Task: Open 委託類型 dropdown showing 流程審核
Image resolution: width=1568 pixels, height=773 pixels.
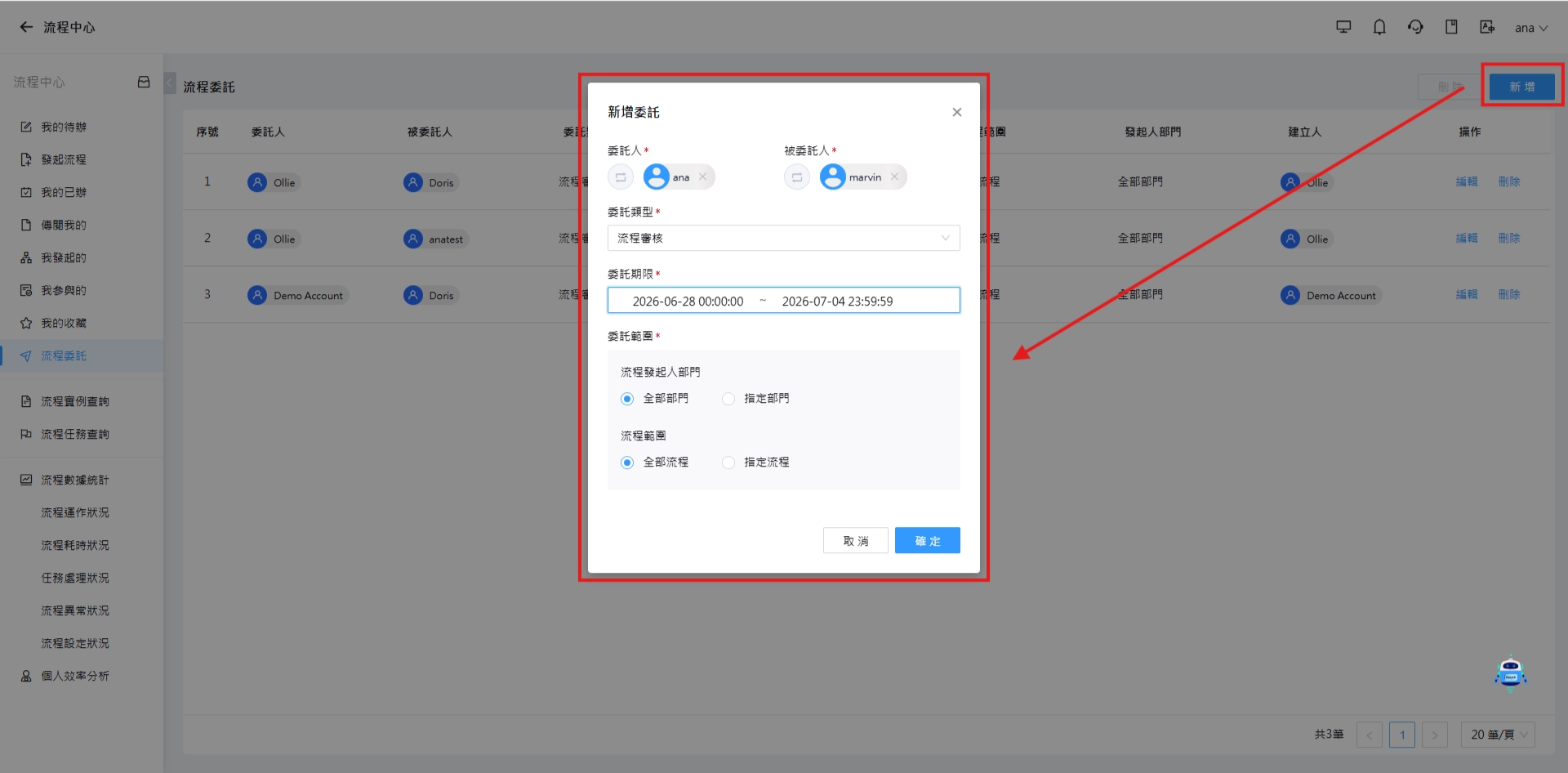Action: [784, 238]
